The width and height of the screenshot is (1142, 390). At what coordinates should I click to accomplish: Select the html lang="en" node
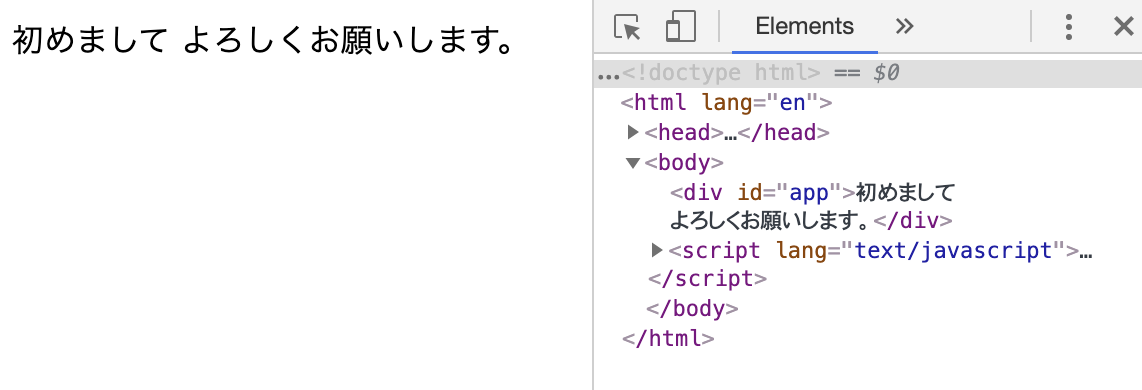(725, 103)
